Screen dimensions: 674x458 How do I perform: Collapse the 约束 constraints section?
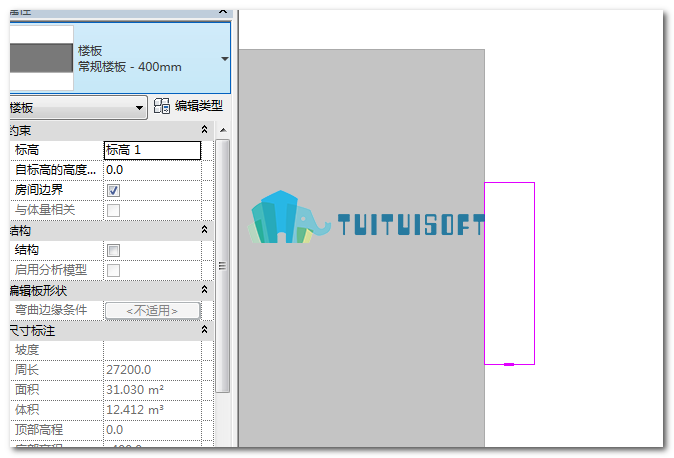[x=205, y=129]
